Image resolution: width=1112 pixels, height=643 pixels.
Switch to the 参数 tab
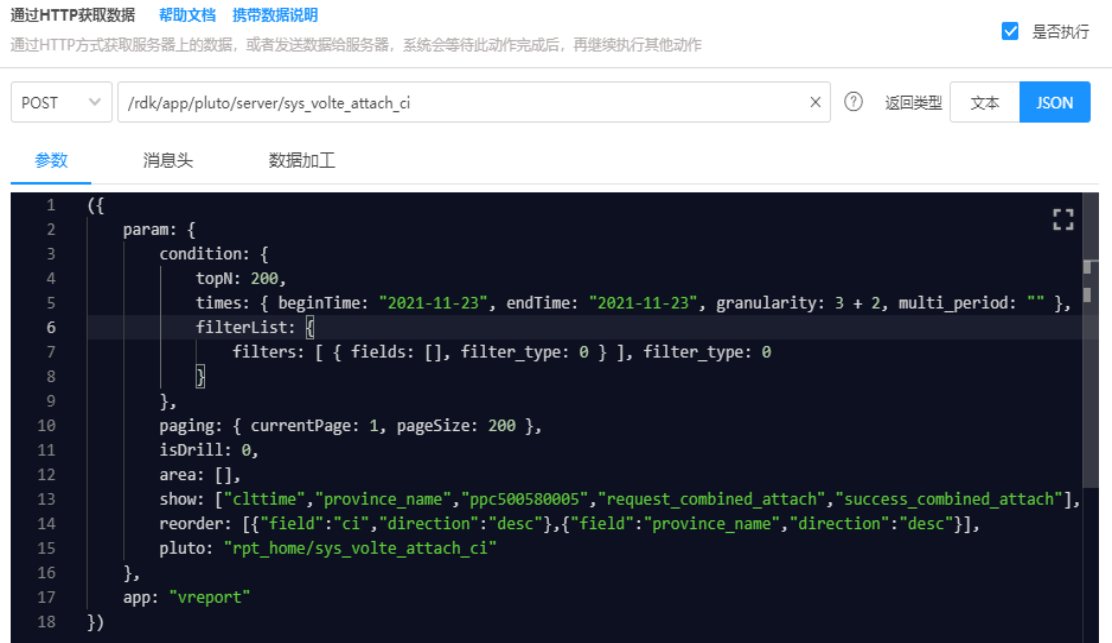click(51, 160)
